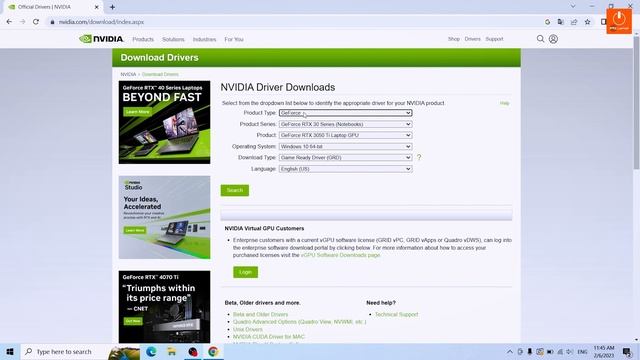Click the green Search button
The height and width of the screenshot is (360, 640).
click(235, 190)
